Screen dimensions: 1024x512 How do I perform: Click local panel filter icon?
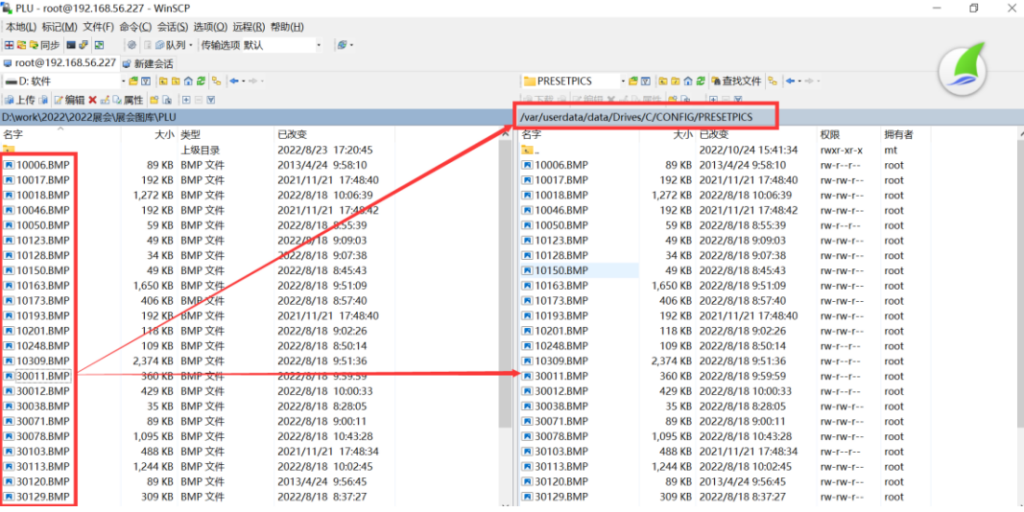click(x=146, y=82)
